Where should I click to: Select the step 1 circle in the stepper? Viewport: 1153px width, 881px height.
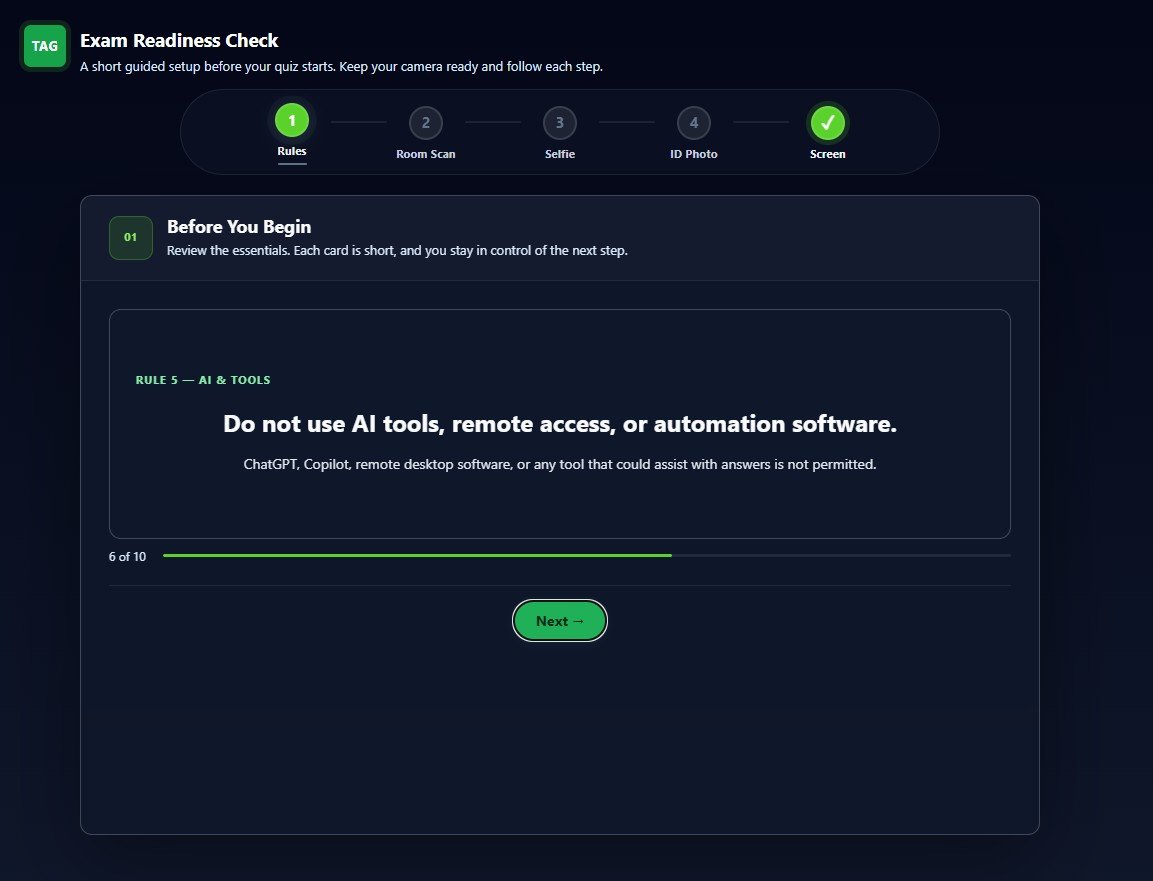click(292, 121)
